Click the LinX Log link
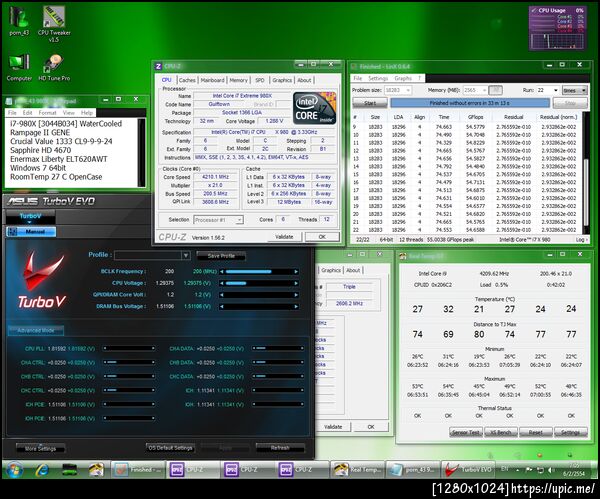Screen dimensions: 600x499 (x=581, y=240)
